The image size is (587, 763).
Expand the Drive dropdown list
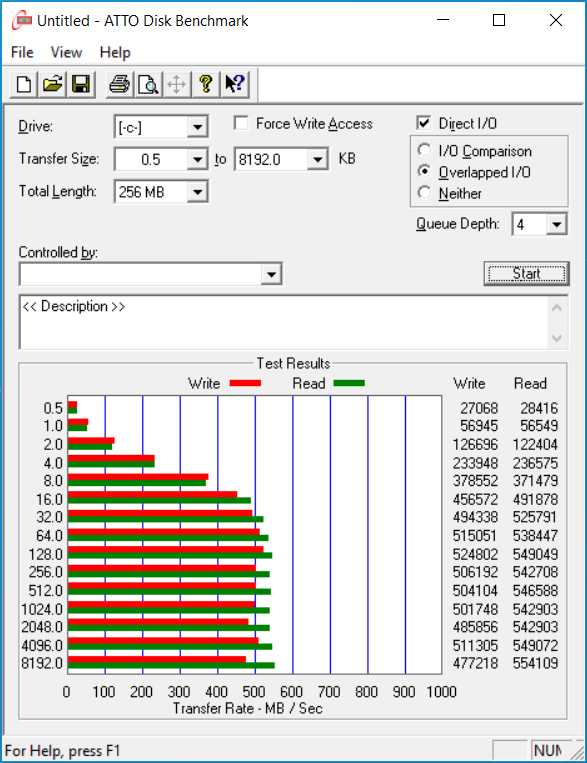(x=197, y=127)
